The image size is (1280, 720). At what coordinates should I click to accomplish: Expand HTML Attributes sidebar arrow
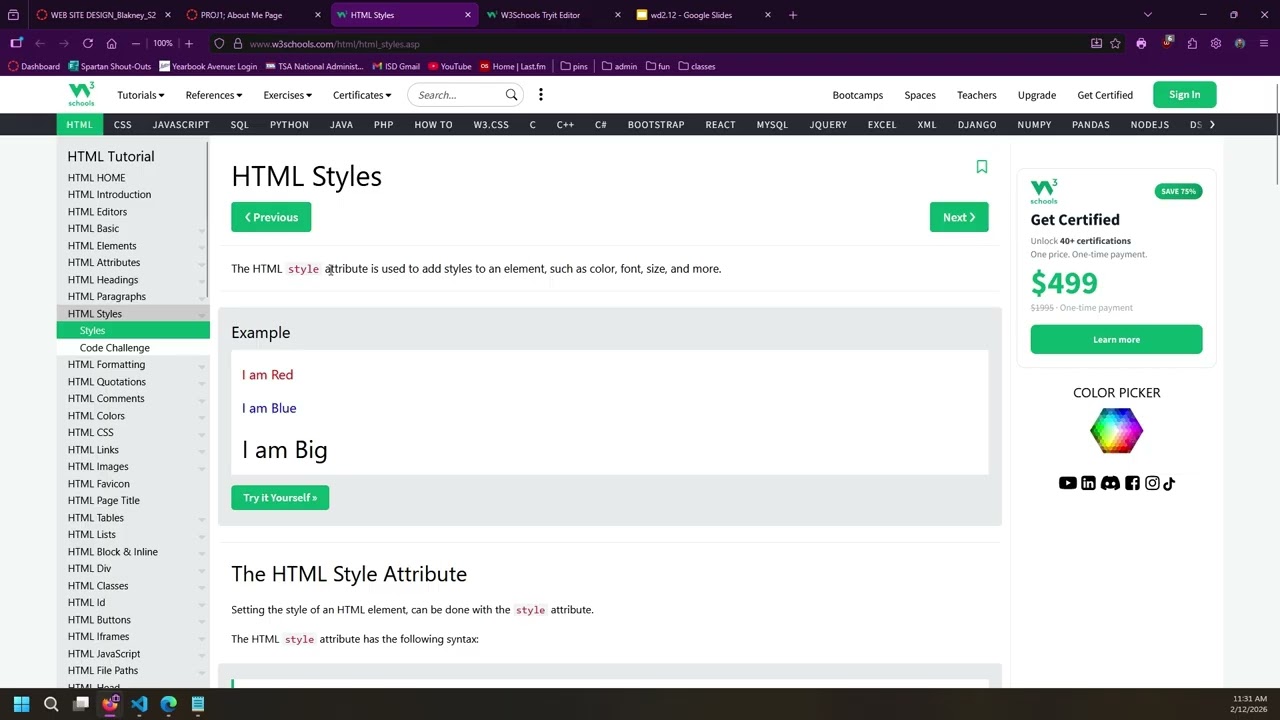[x=202, y=264]
